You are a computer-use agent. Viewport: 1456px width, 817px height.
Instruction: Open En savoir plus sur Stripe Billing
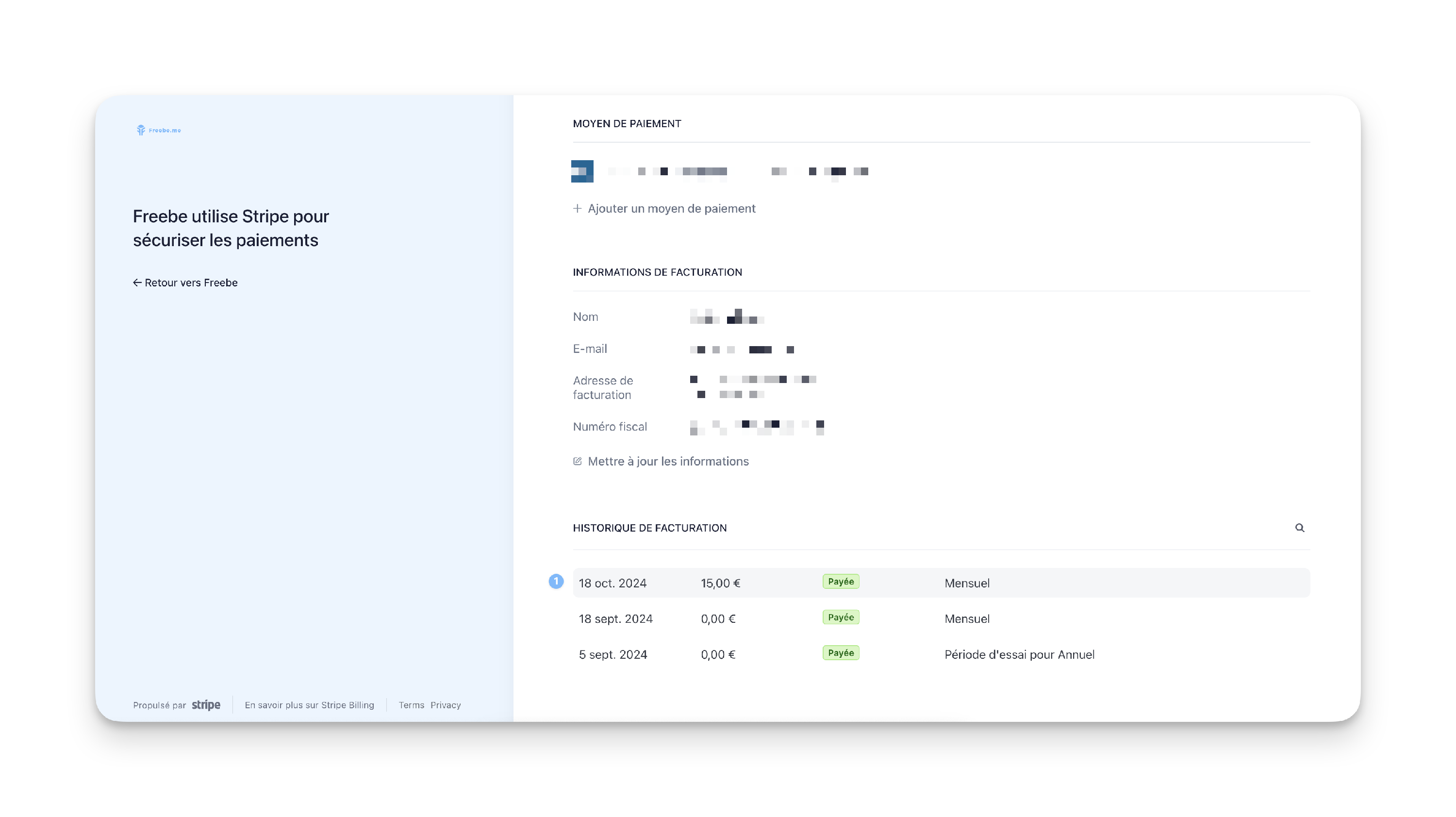[309, 705]
